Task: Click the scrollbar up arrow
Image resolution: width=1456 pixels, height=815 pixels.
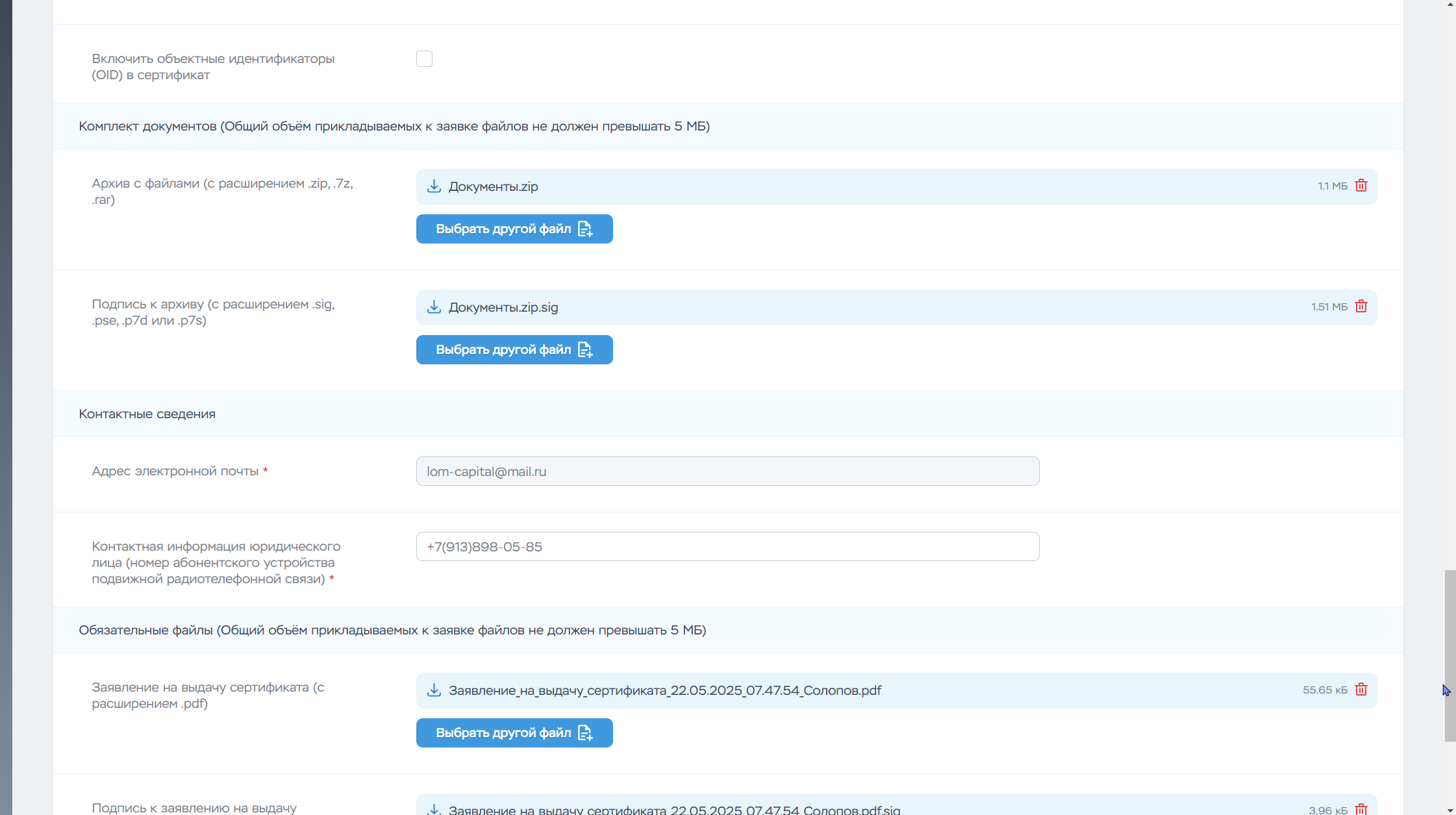Action: pos(1450,5)
